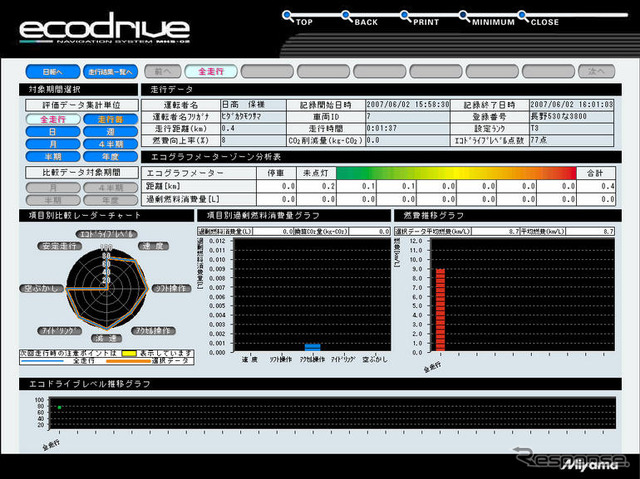Image resolution: width=640 pixels, height=479 pixels.
Task: Select the 全走行 tab in top row
Action: click(211, 71)
